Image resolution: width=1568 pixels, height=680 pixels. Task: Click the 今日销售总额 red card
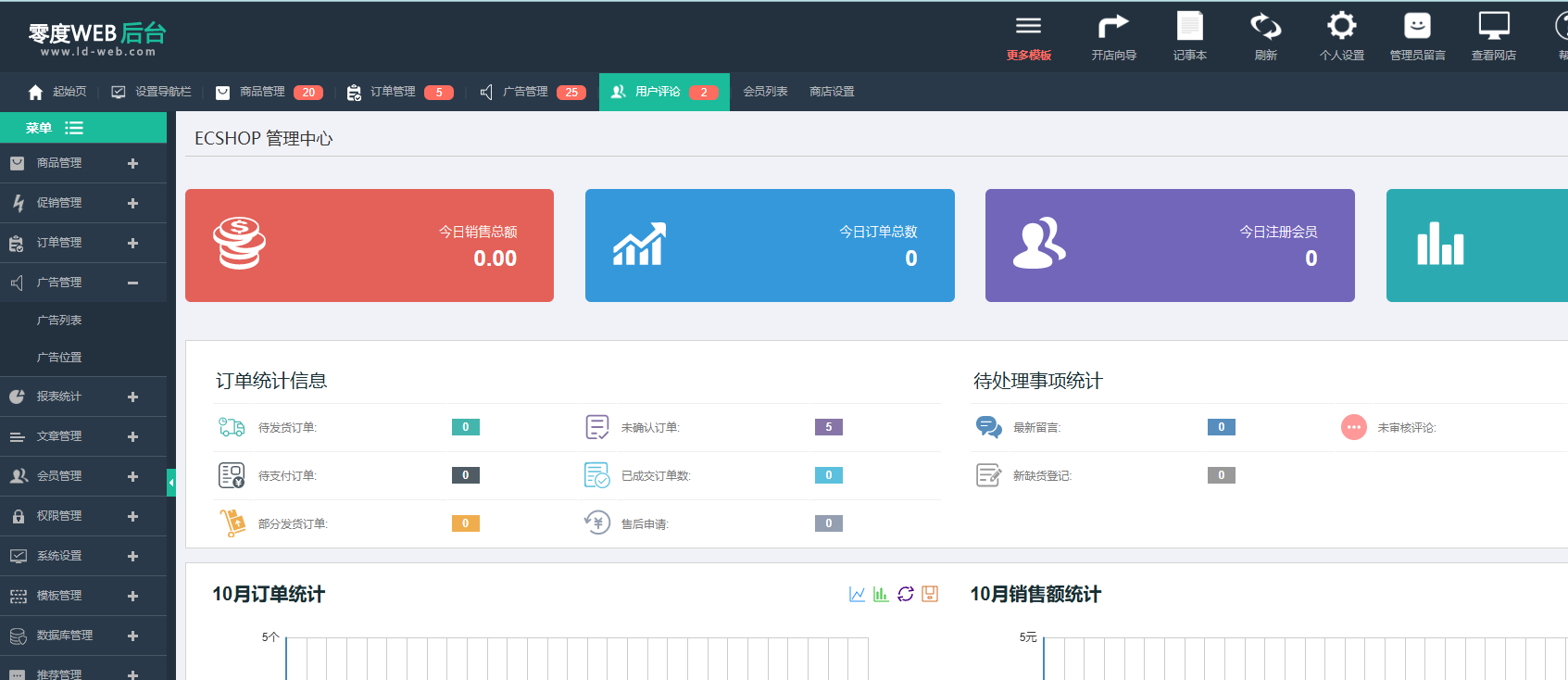point(370,246)
